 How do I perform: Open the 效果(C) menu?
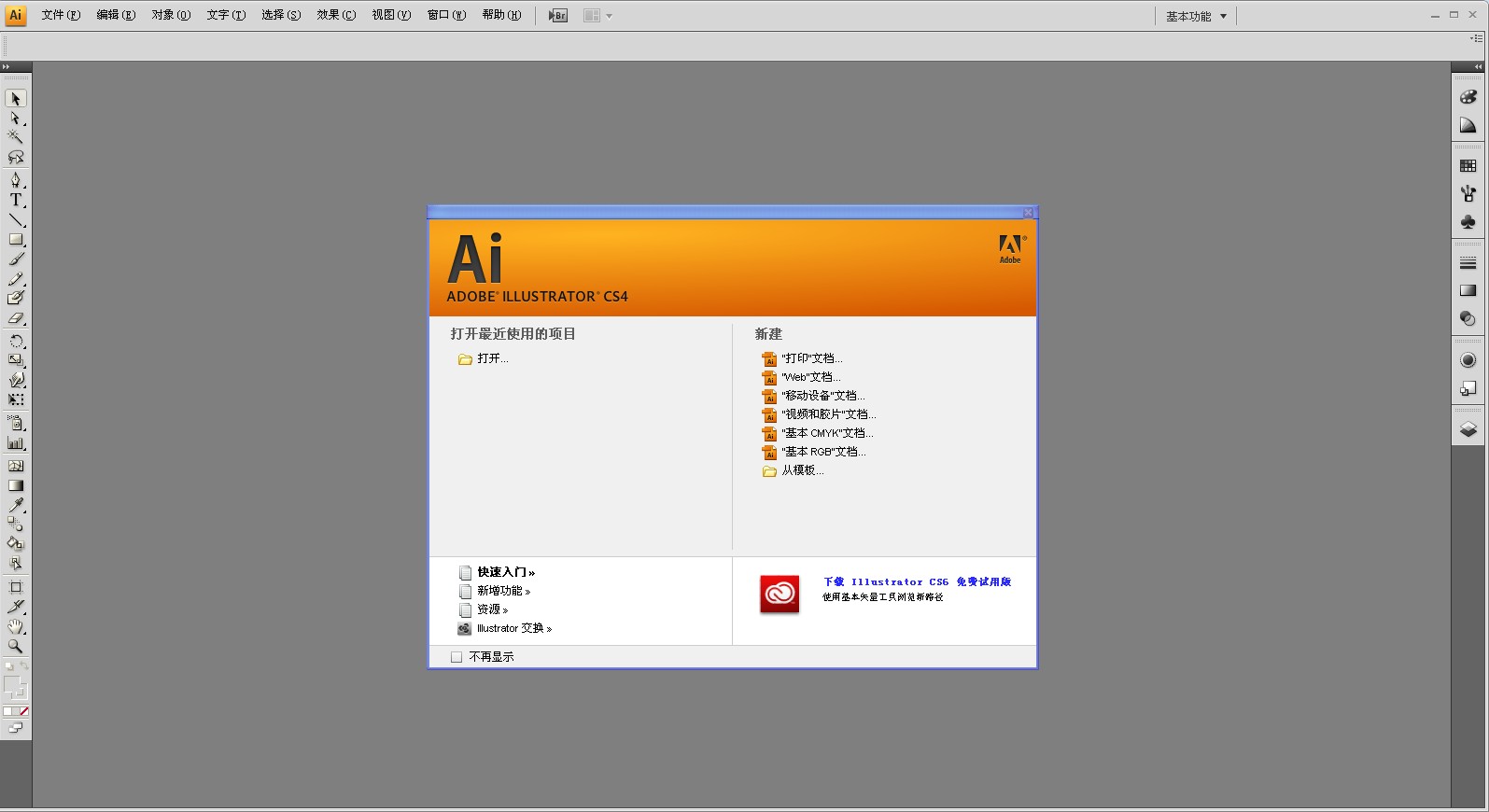336,15
